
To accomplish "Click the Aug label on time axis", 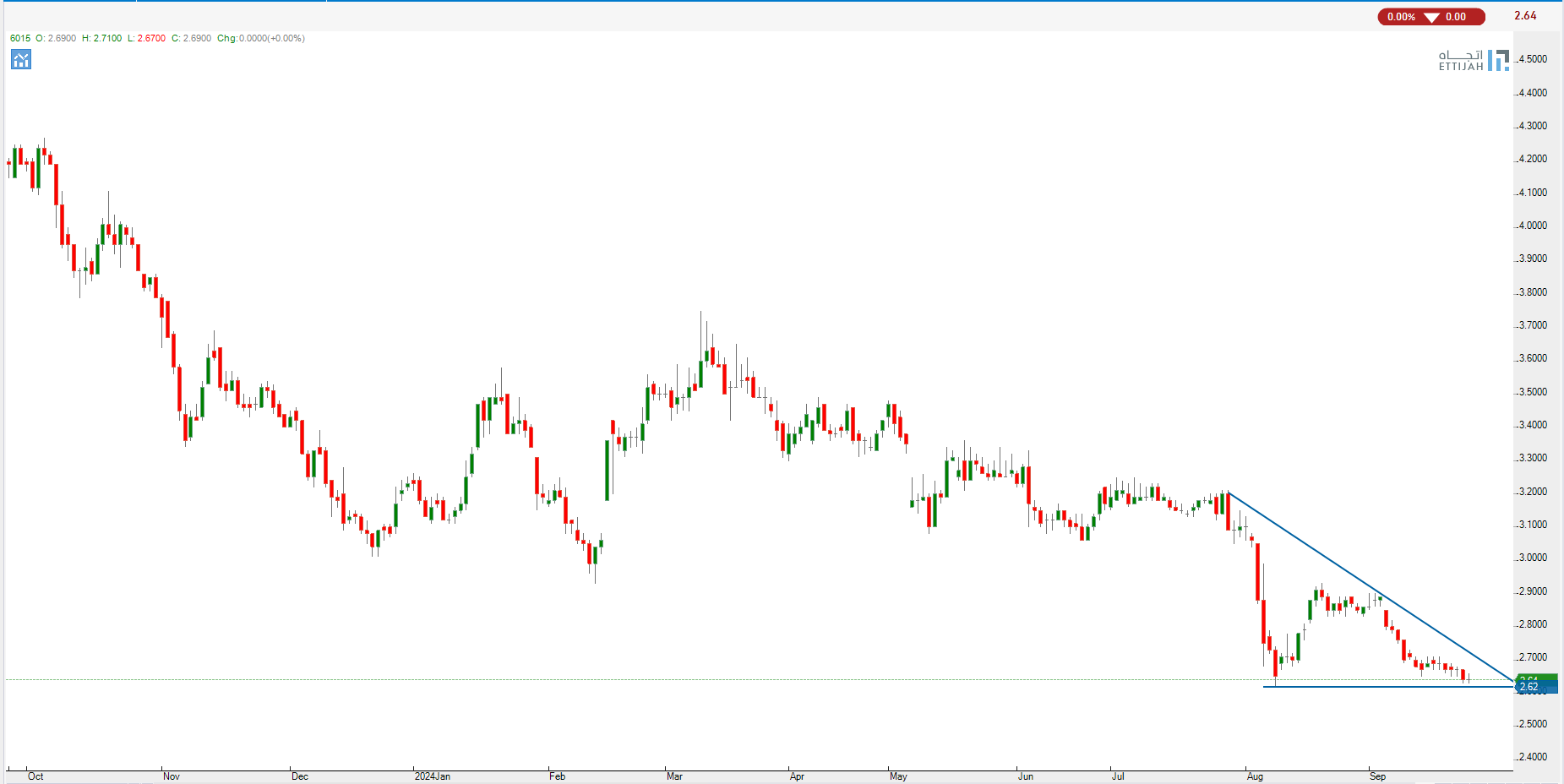I will tap(1255, 776).
